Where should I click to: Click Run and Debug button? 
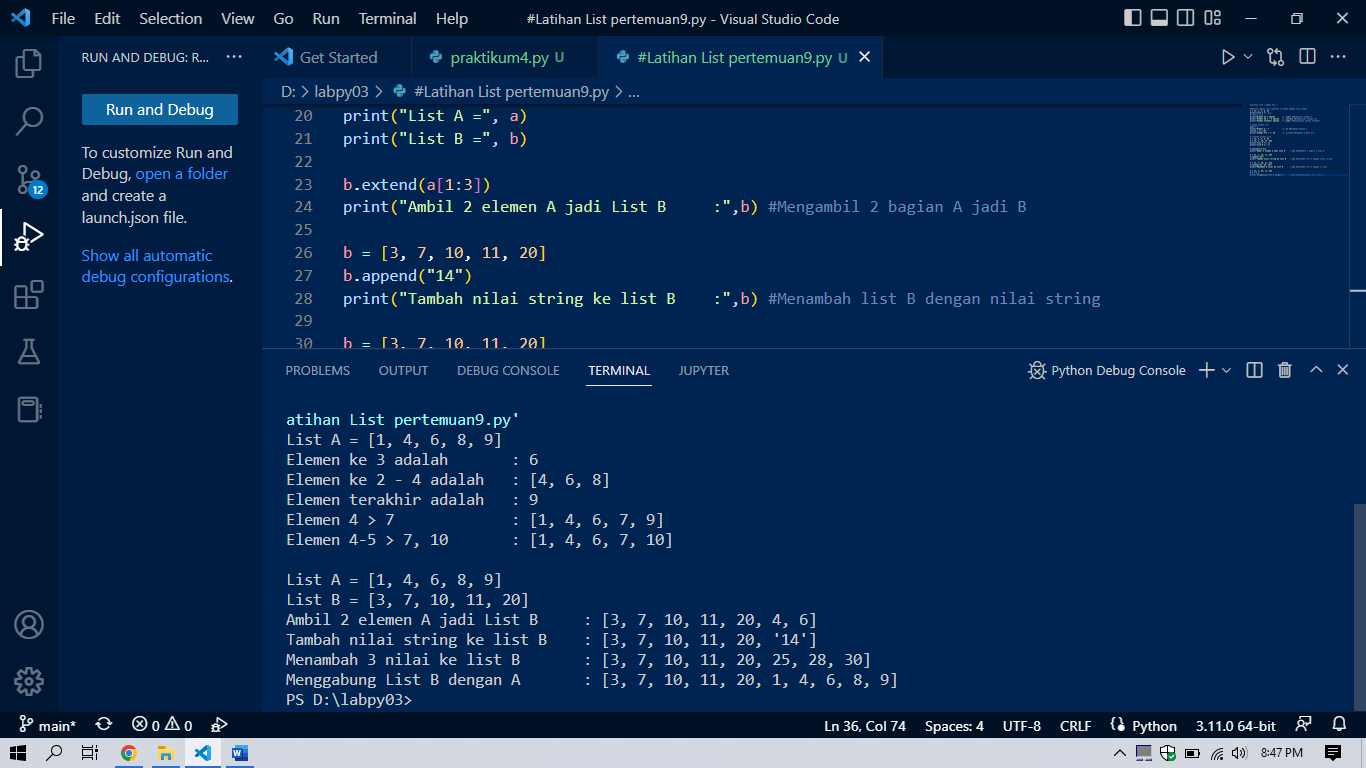click(159, 110)
